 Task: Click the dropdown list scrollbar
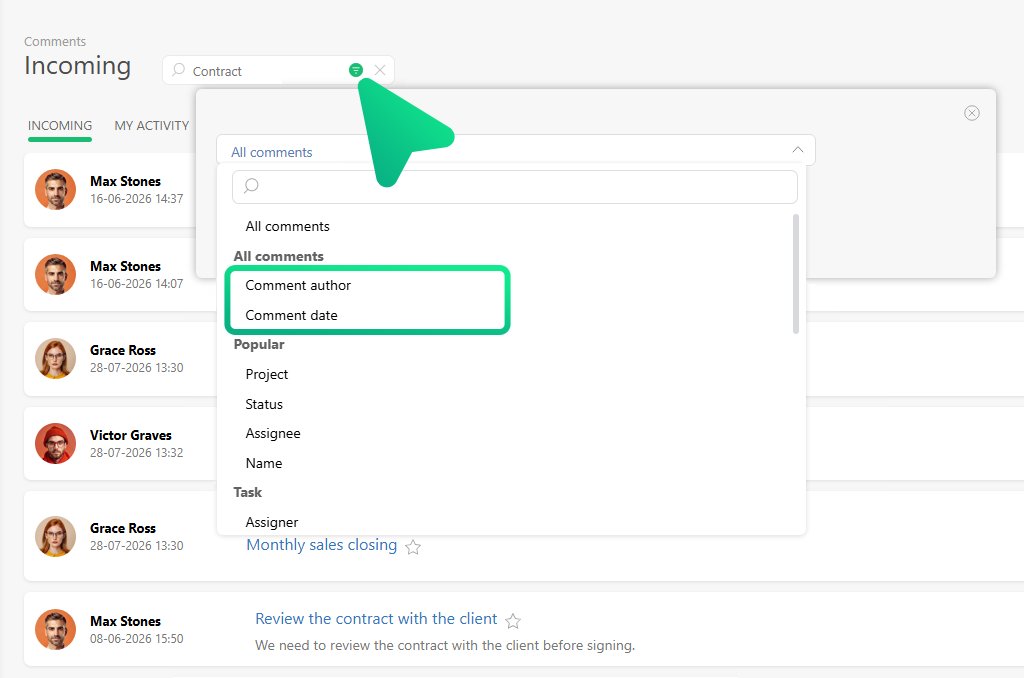[x=795, y=274]
